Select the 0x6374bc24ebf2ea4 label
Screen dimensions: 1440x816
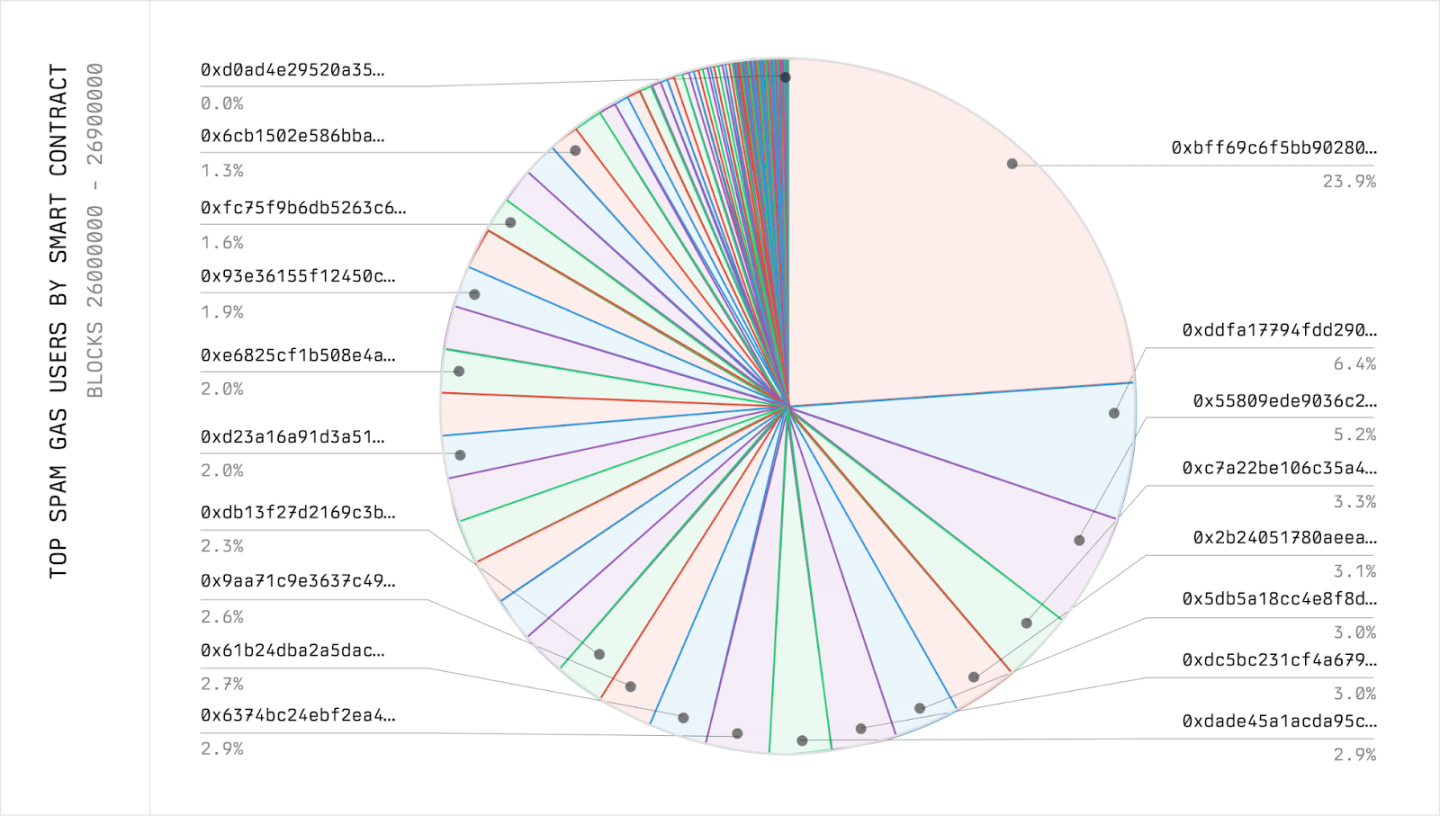pyautogui.click(x=298, y=716)
